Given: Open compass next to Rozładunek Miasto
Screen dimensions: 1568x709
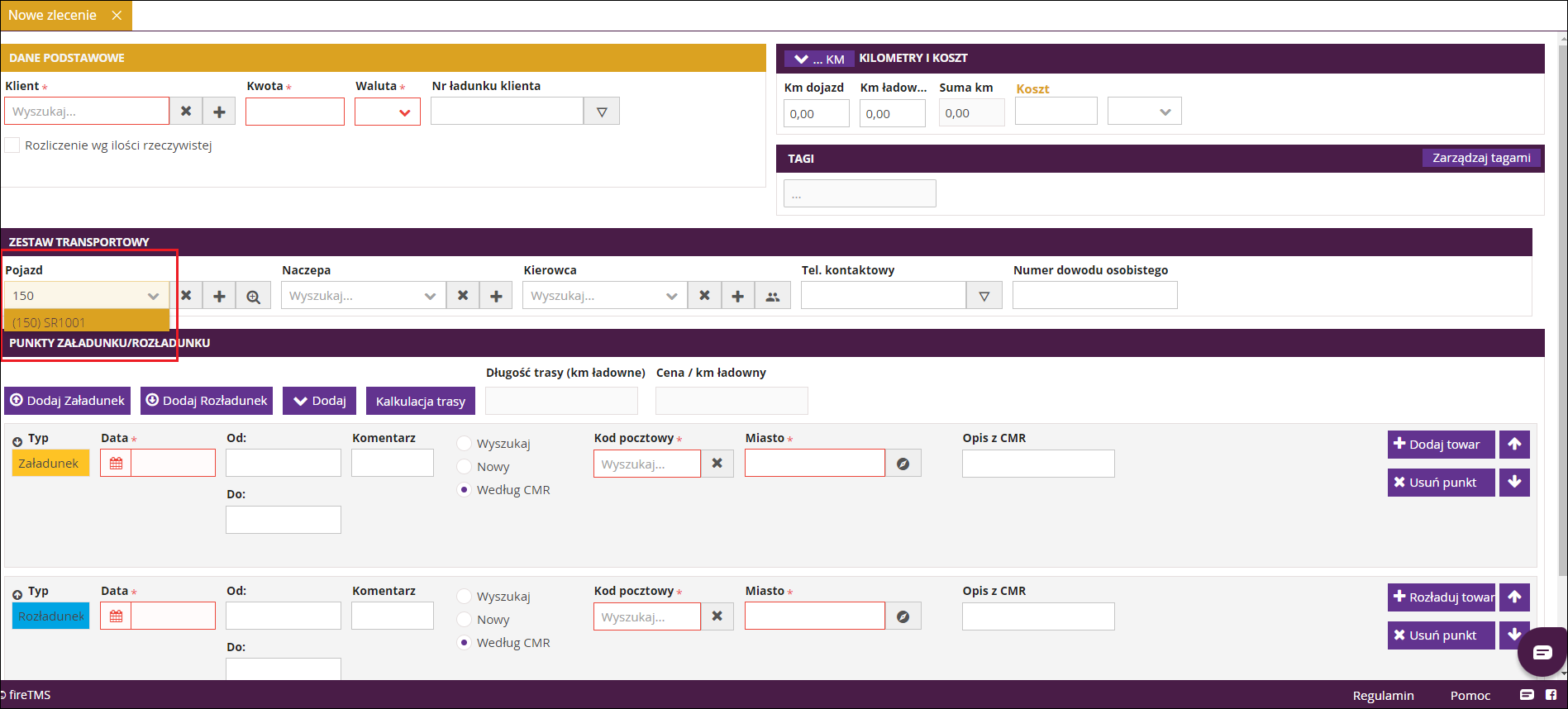Looking at the screenshot, I should (903, 616).
